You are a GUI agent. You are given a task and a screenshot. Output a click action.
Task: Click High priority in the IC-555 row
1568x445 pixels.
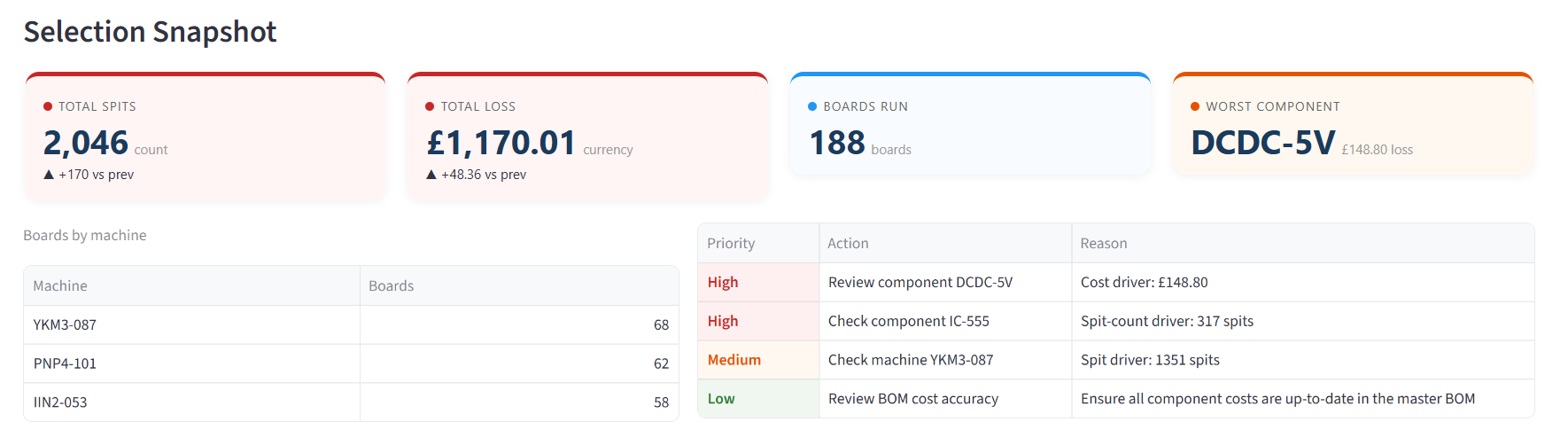758,321
